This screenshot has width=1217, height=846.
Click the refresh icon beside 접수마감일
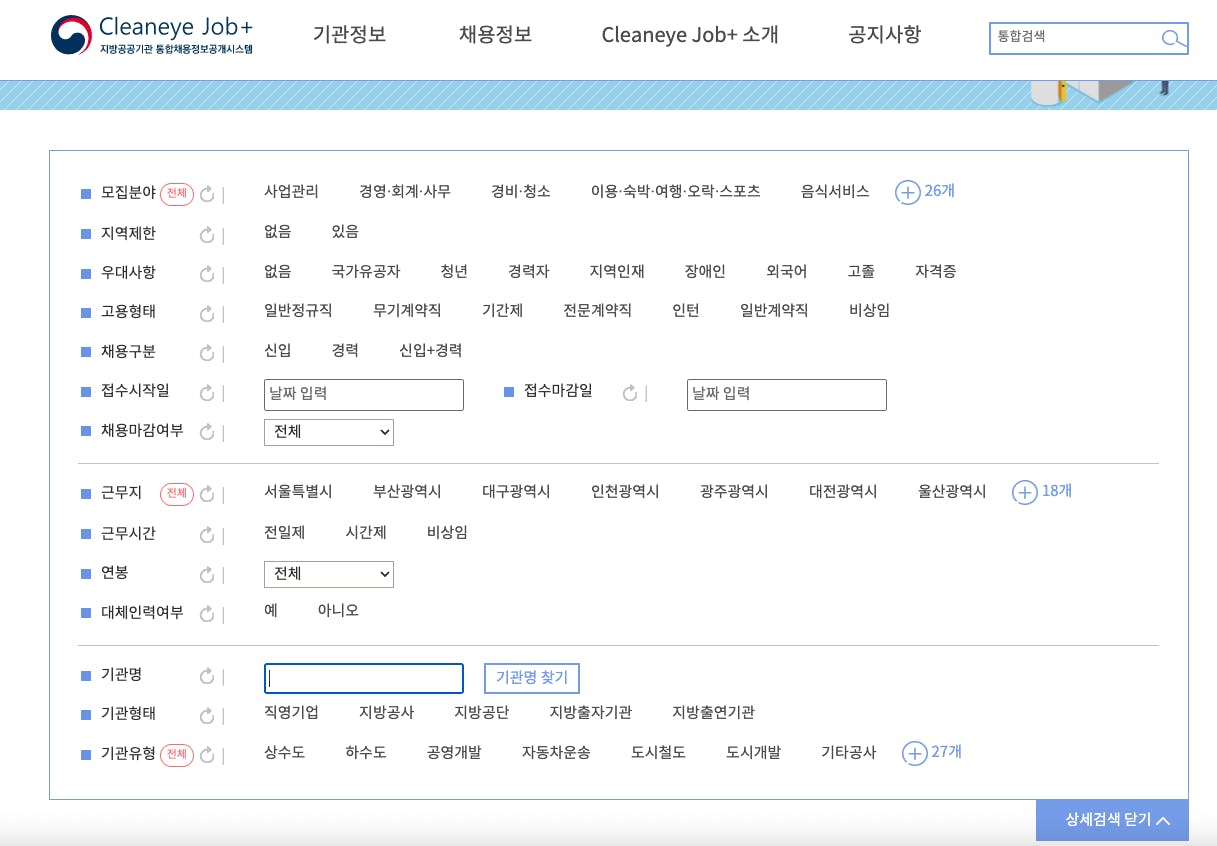(x=630, y=394)
